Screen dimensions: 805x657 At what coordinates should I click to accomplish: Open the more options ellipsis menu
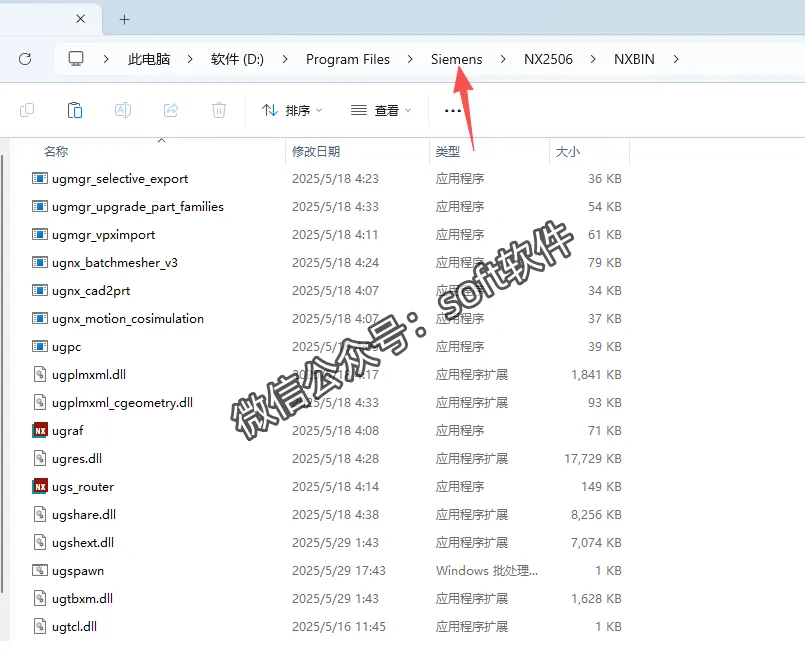[453, 110]
